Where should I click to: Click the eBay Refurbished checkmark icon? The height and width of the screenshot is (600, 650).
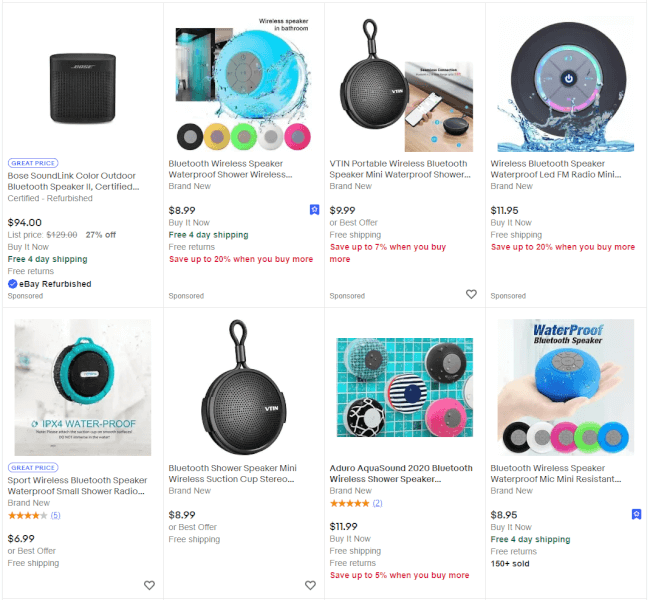13,284
